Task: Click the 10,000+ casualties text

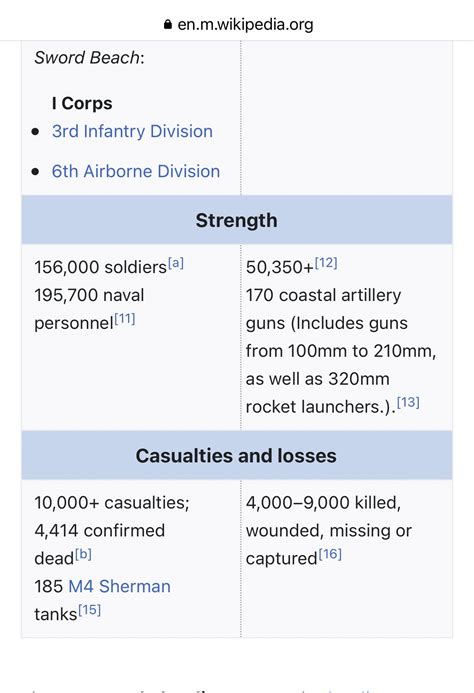Action: coord(112,503)
